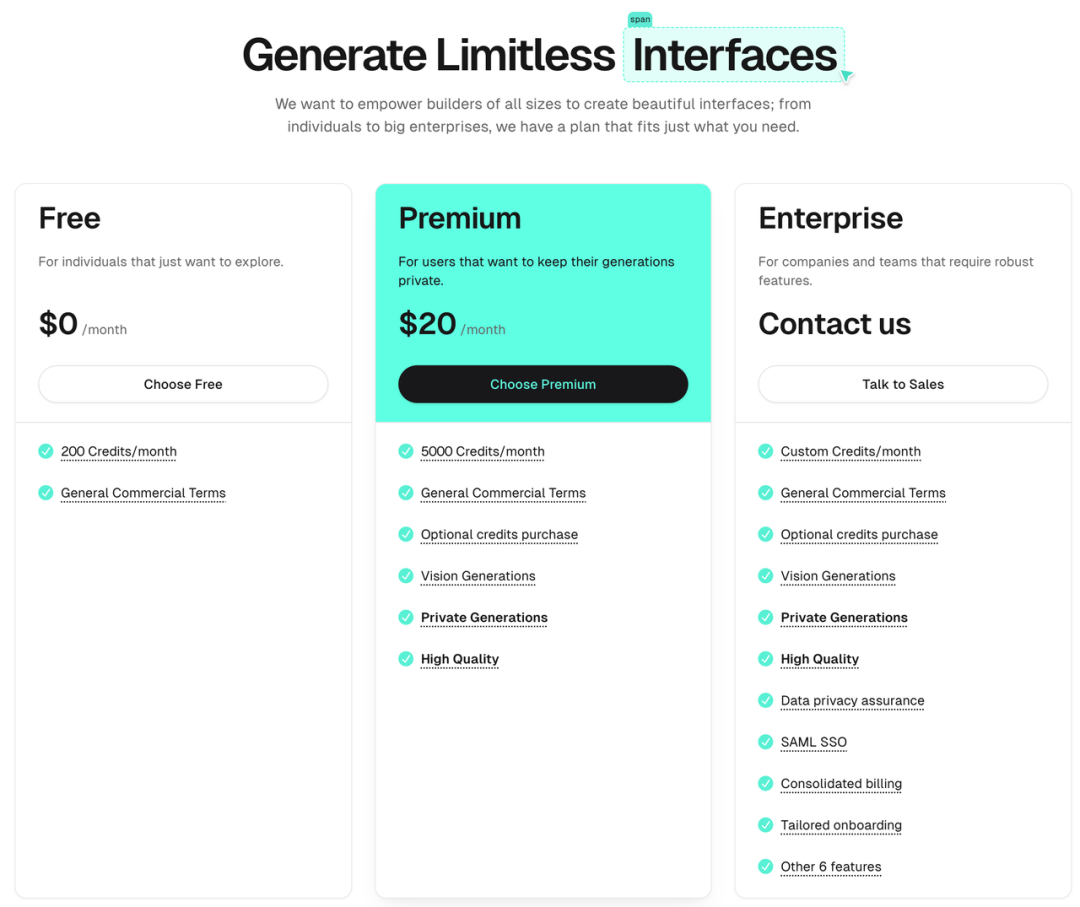Click the teal cursor arrow near Interfaces
1080x907 pixels.
pos(847,76)
